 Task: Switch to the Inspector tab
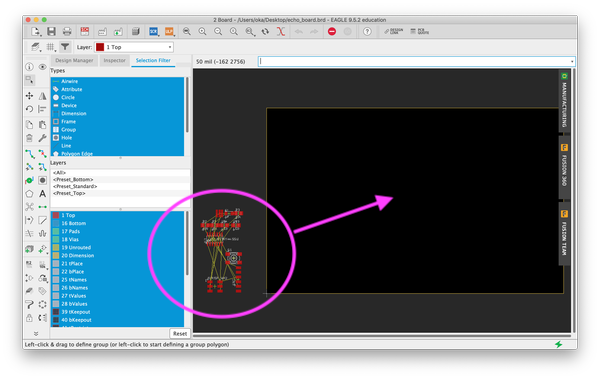[114, 60]
